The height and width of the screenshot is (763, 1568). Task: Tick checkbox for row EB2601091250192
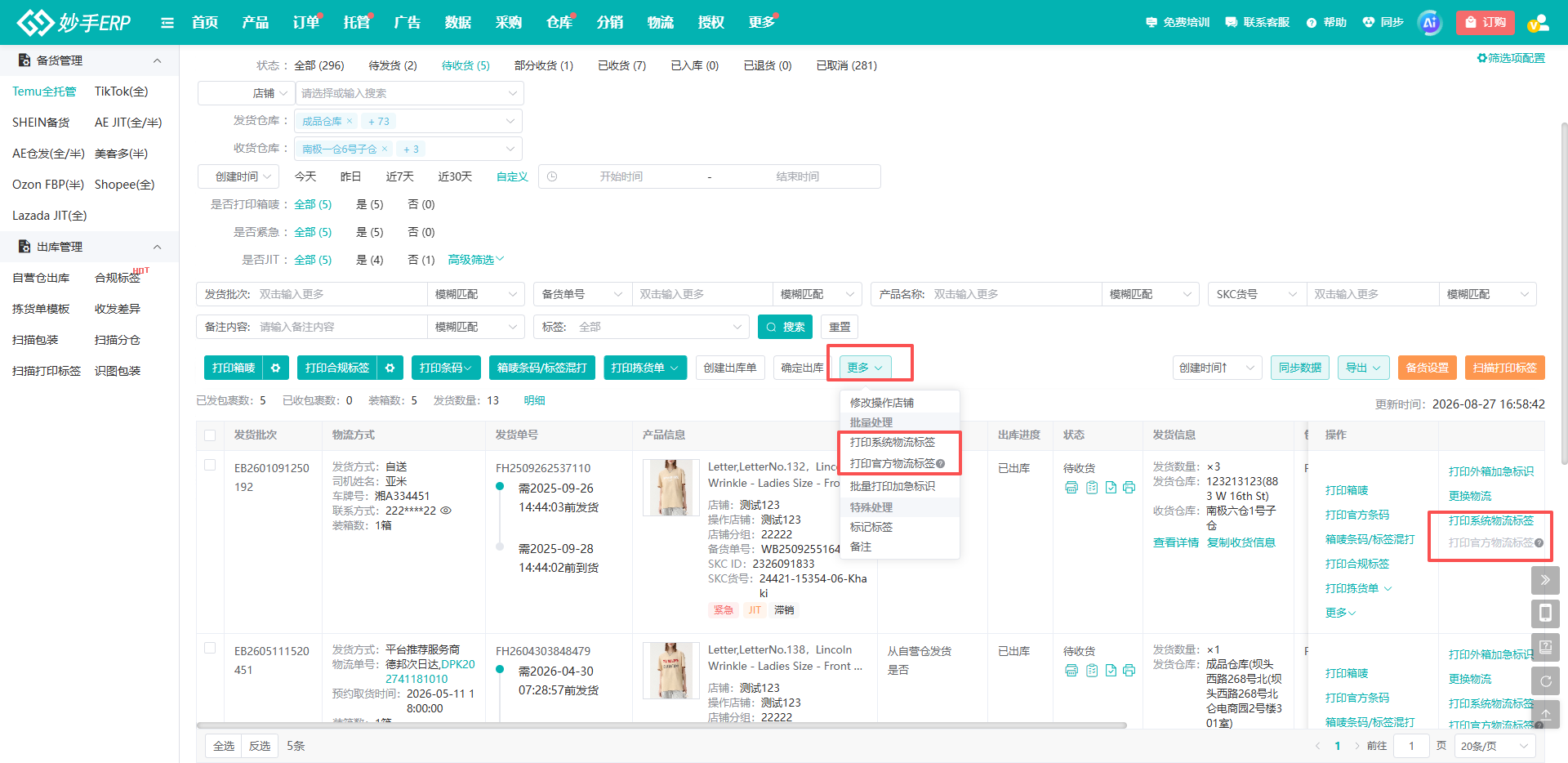pos(210,465)
